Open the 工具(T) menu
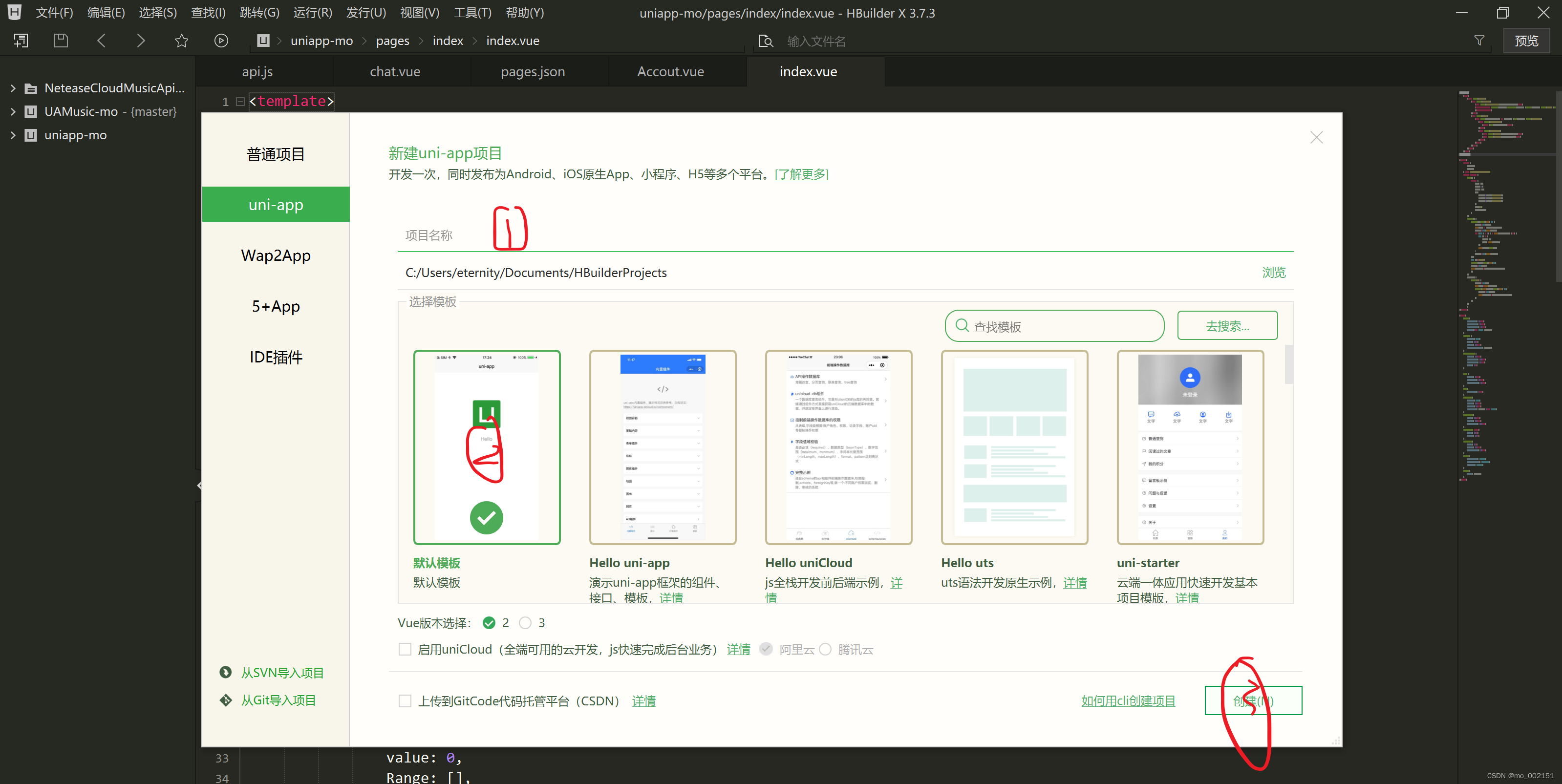1562x784 pixels. pos(472,12)
